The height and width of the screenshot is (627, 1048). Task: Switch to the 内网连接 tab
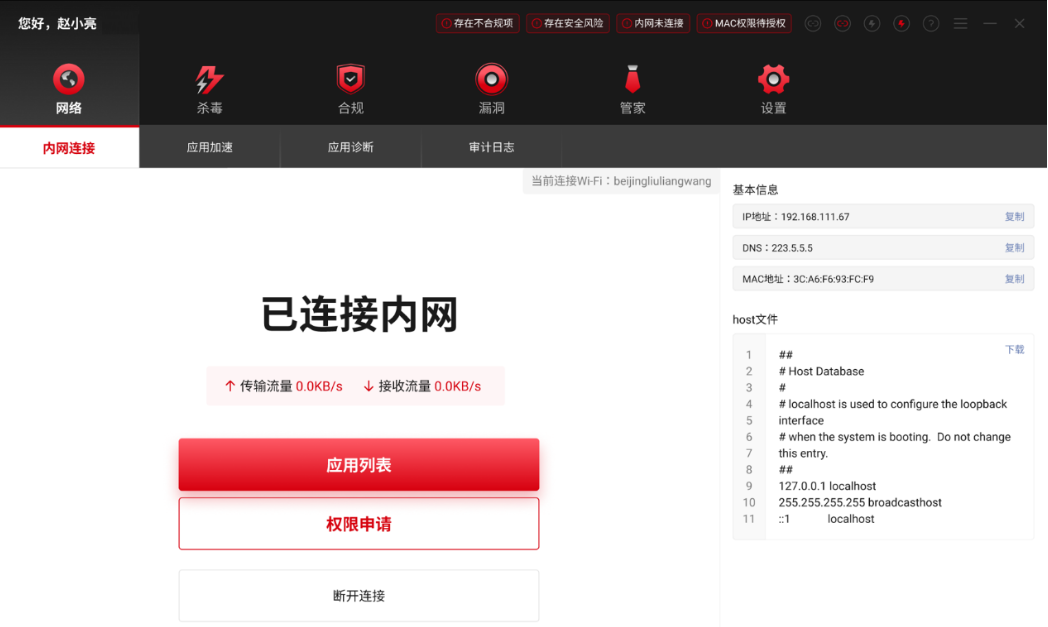(x=70, y=148)
